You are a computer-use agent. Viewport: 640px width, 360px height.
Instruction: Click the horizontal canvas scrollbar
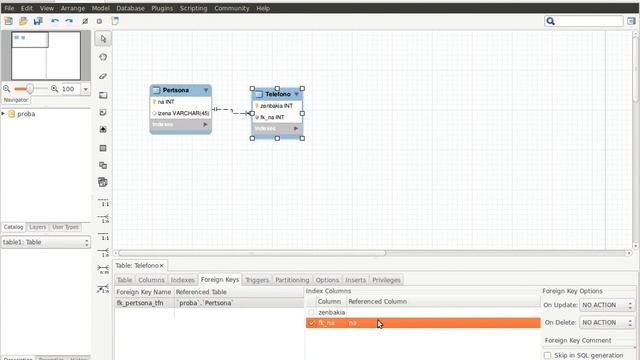click(x=252, y=253)
